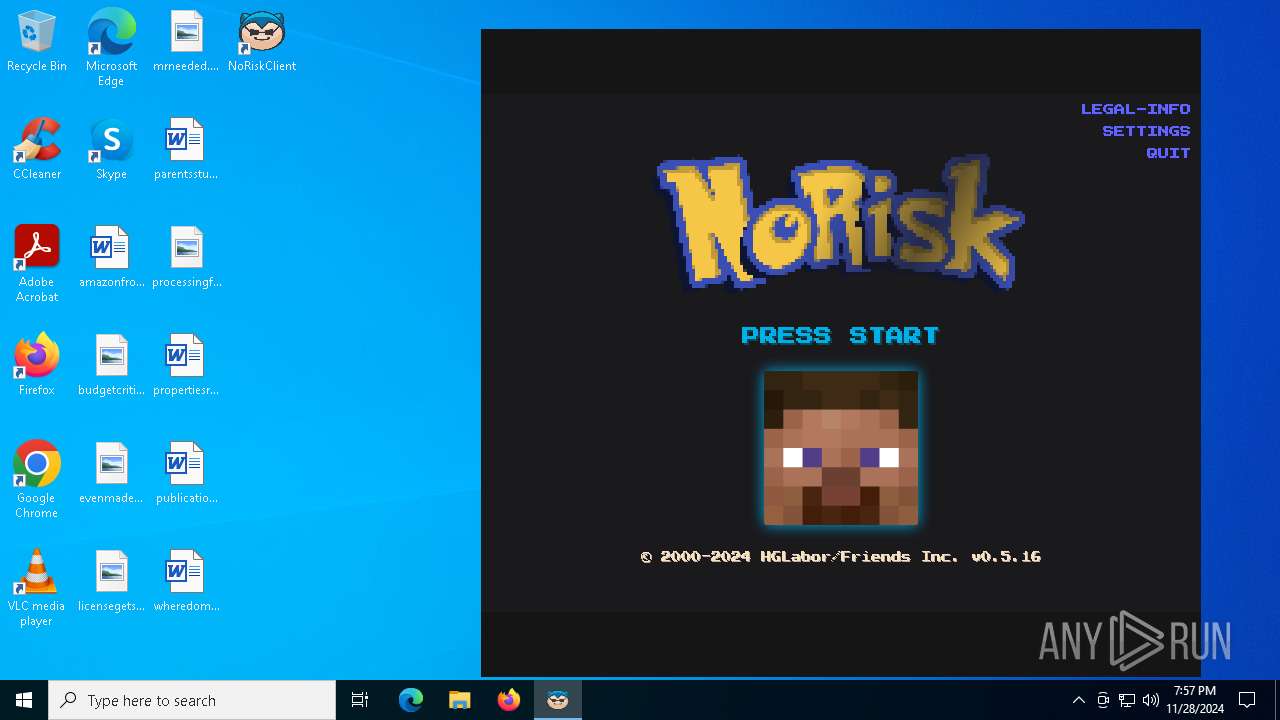Click the Meet Now tray icon

pyautogui.click(x=1103, y=700)
